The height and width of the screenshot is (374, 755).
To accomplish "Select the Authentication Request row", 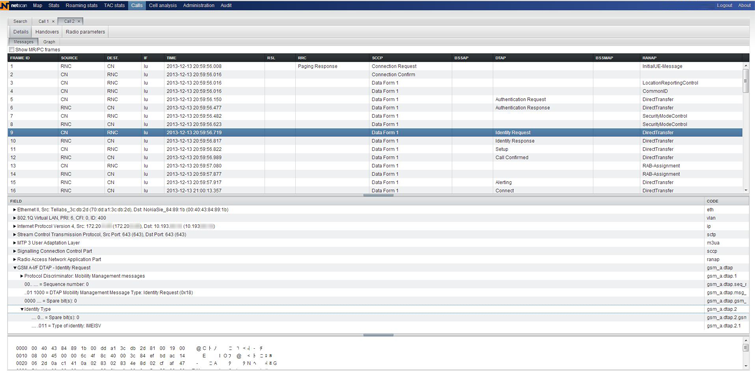I will pos(375,99).
